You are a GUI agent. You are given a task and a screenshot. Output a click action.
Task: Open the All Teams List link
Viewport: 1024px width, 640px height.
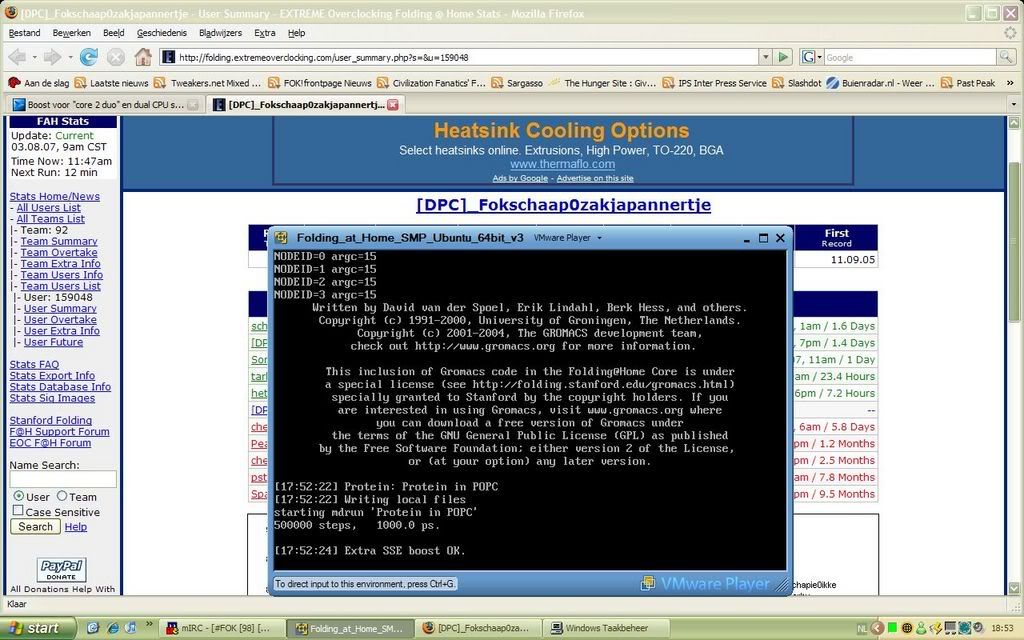coord(50,219)
